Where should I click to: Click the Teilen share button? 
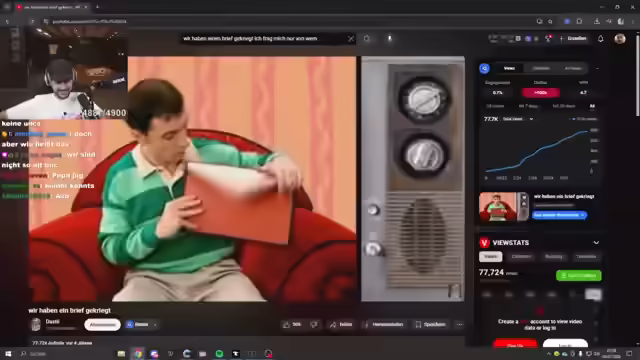click(x=341, y=324)
